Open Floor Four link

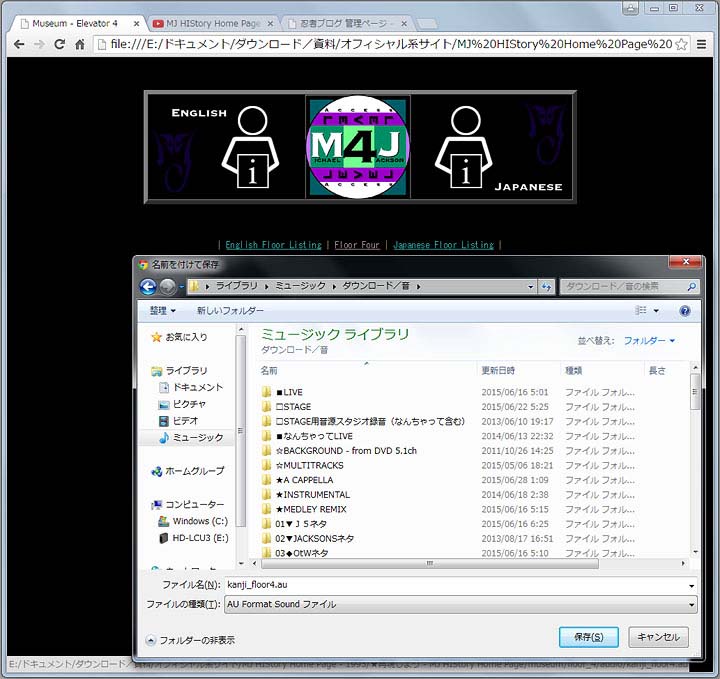[357, 245]
